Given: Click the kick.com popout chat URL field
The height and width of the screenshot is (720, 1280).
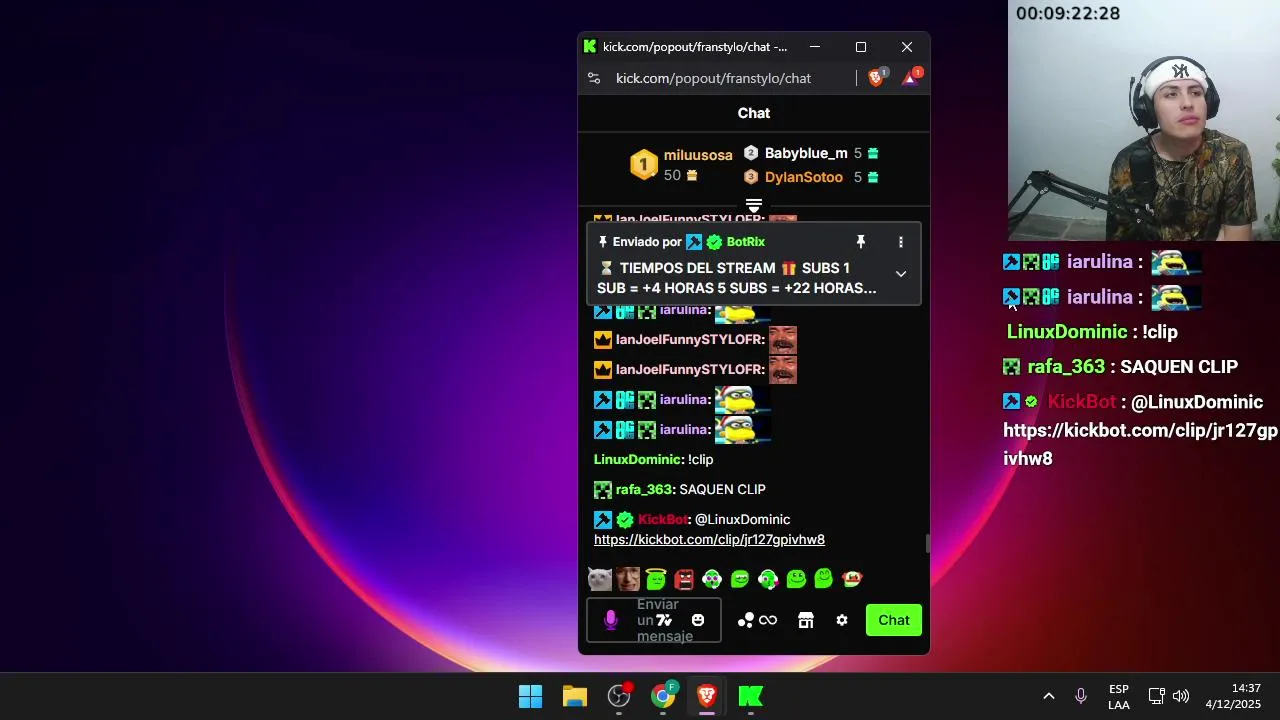Looking at the screenshot, I should (713, 78).
